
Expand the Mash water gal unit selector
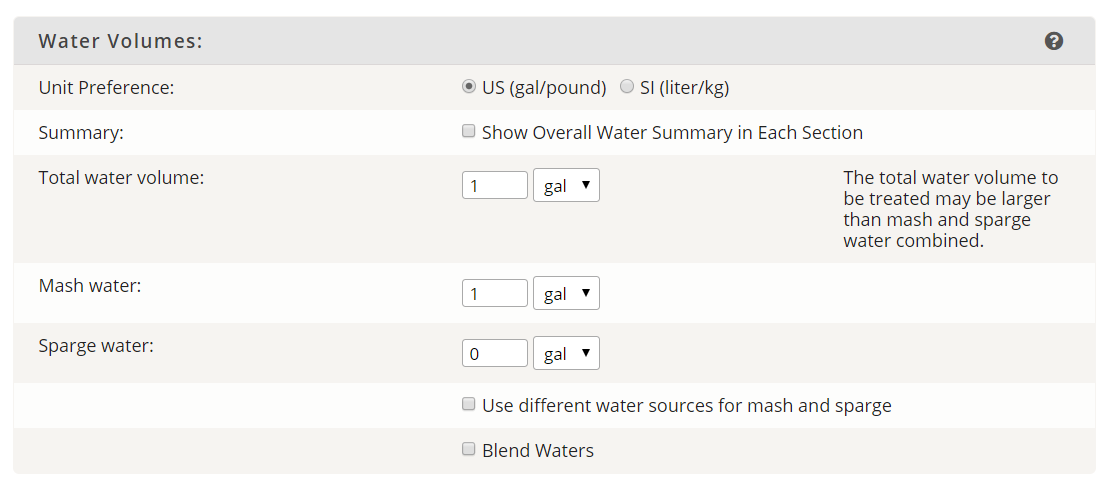[567, 293]
